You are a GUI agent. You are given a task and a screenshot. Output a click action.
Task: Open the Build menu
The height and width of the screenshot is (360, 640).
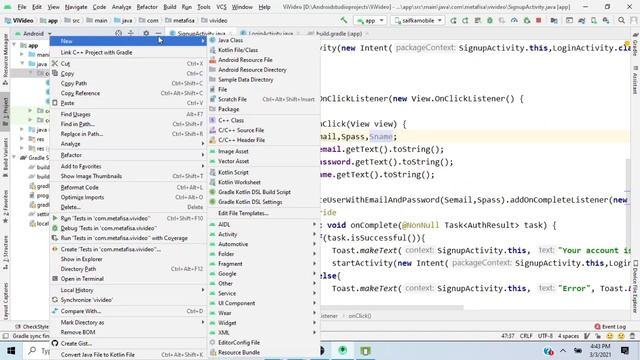(x=169, y=7)
